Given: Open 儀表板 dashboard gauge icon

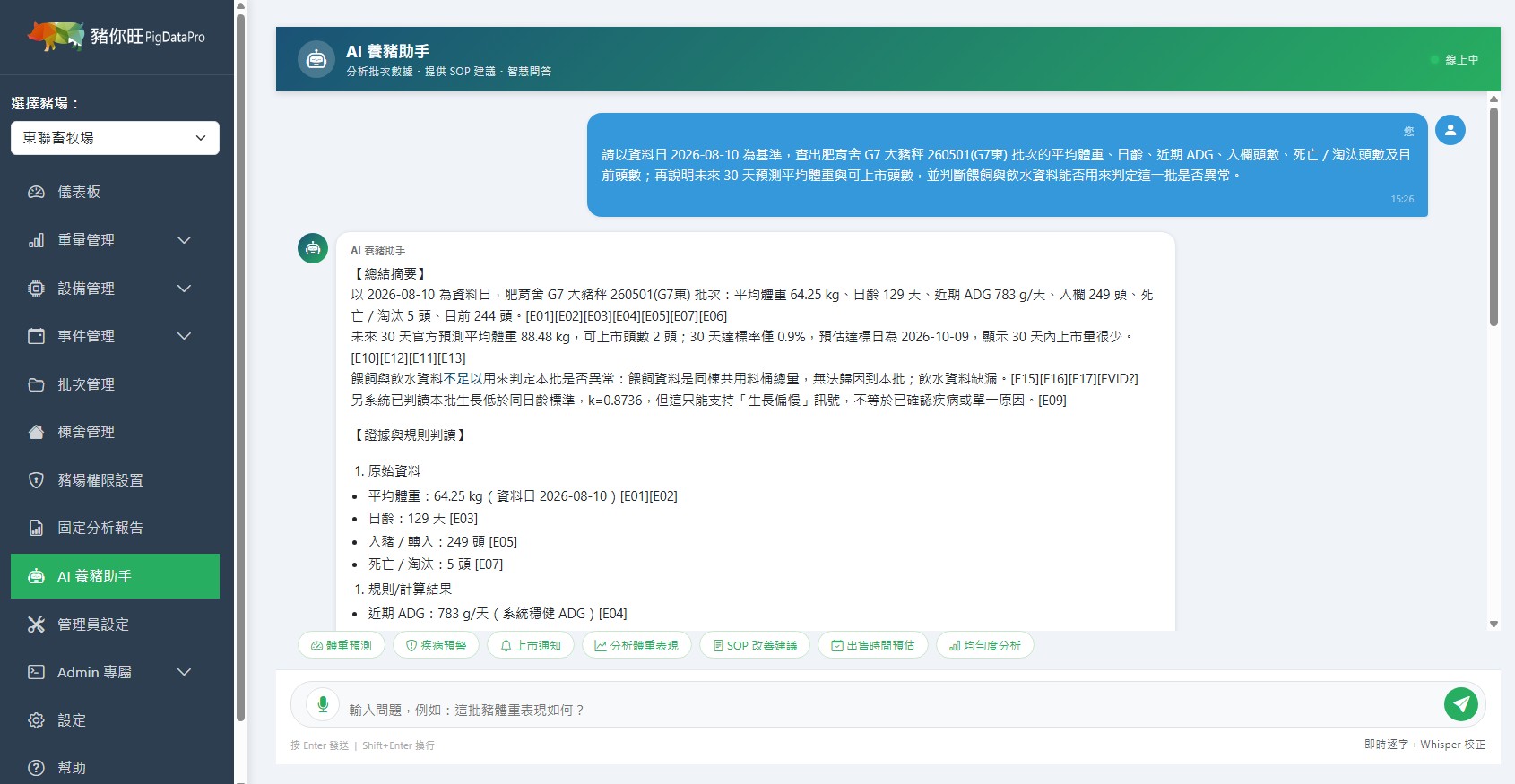Looking at the screenshot, I should (36, 192).
